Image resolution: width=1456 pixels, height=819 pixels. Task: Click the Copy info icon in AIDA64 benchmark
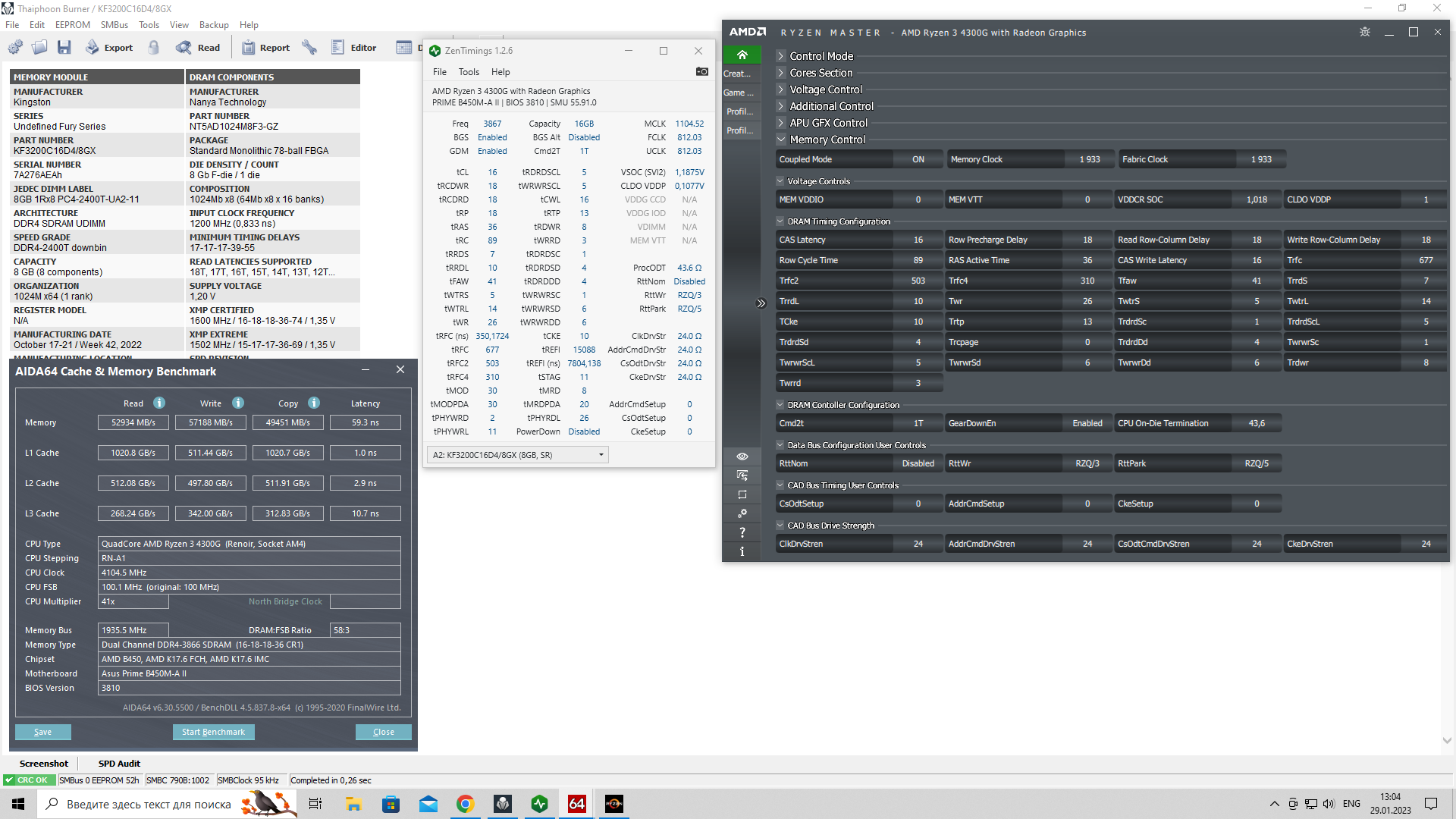click(314, 403)
